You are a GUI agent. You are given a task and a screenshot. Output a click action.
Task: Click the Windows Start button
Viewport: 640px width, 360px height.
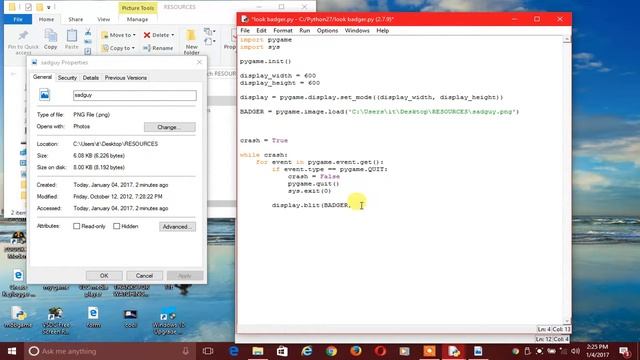12,351
